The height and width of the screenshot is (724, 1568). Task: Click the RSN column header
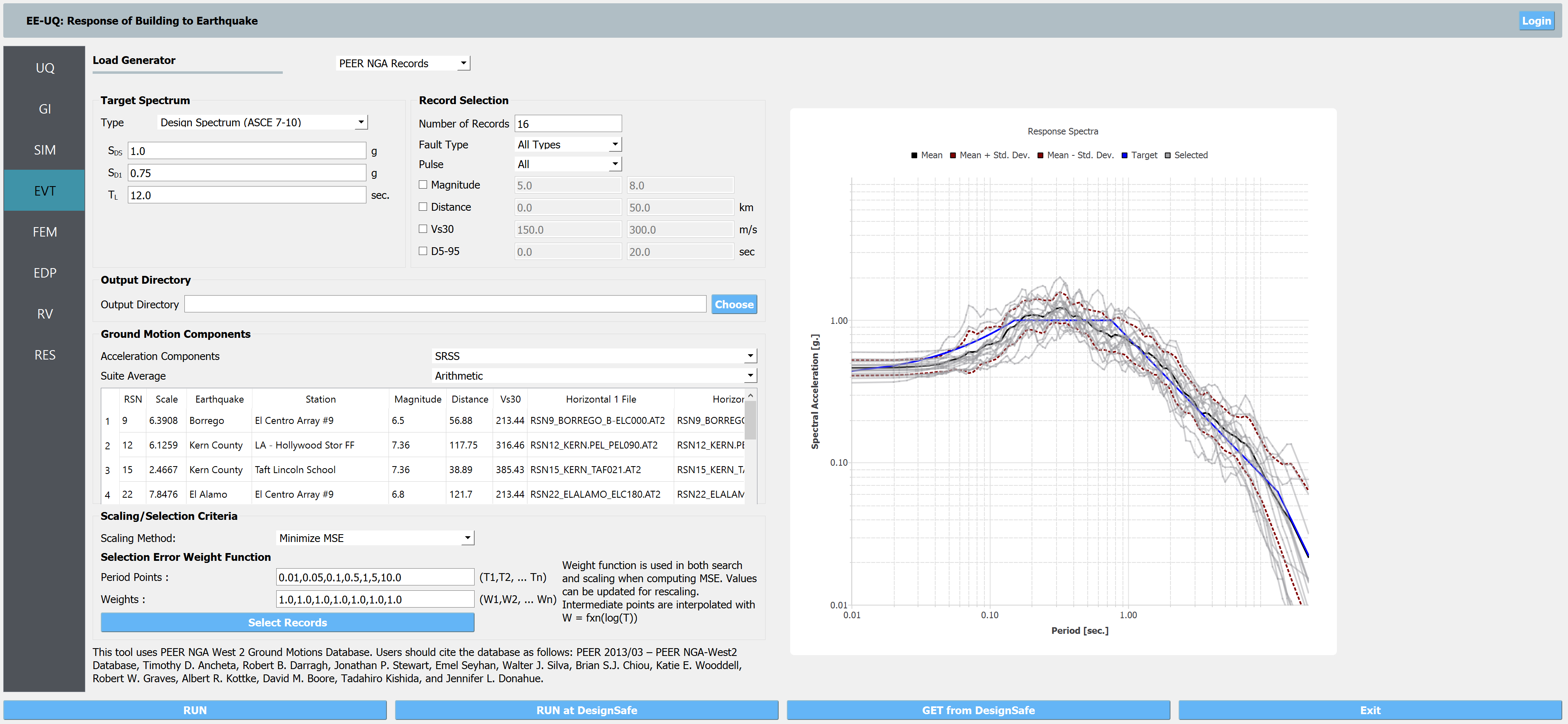tap(133, 399)
